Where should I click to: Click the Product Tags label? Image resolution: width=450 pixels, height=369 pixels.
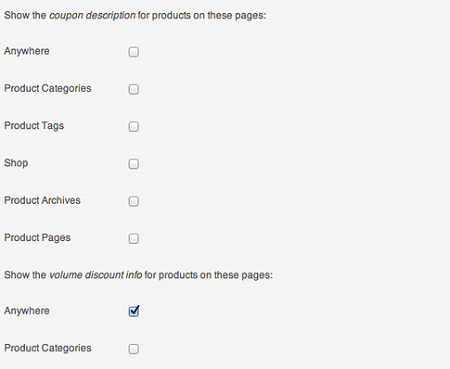(x=34, y=126)
